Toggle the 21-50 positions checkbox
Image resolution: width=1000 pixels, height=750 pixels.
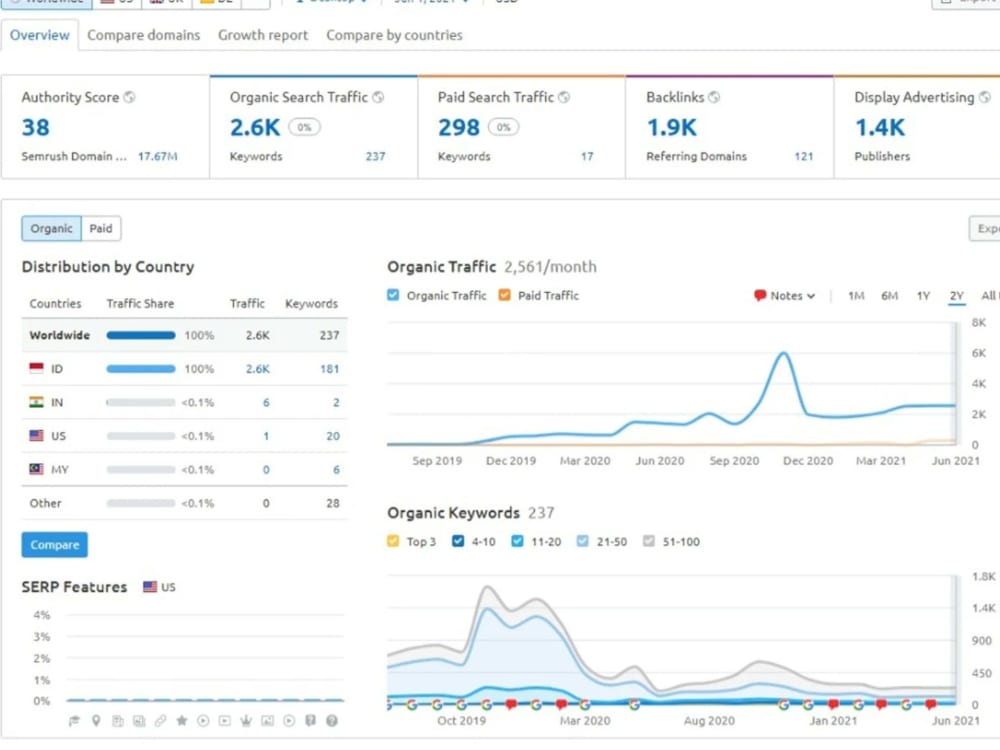(x=582, y=541)
